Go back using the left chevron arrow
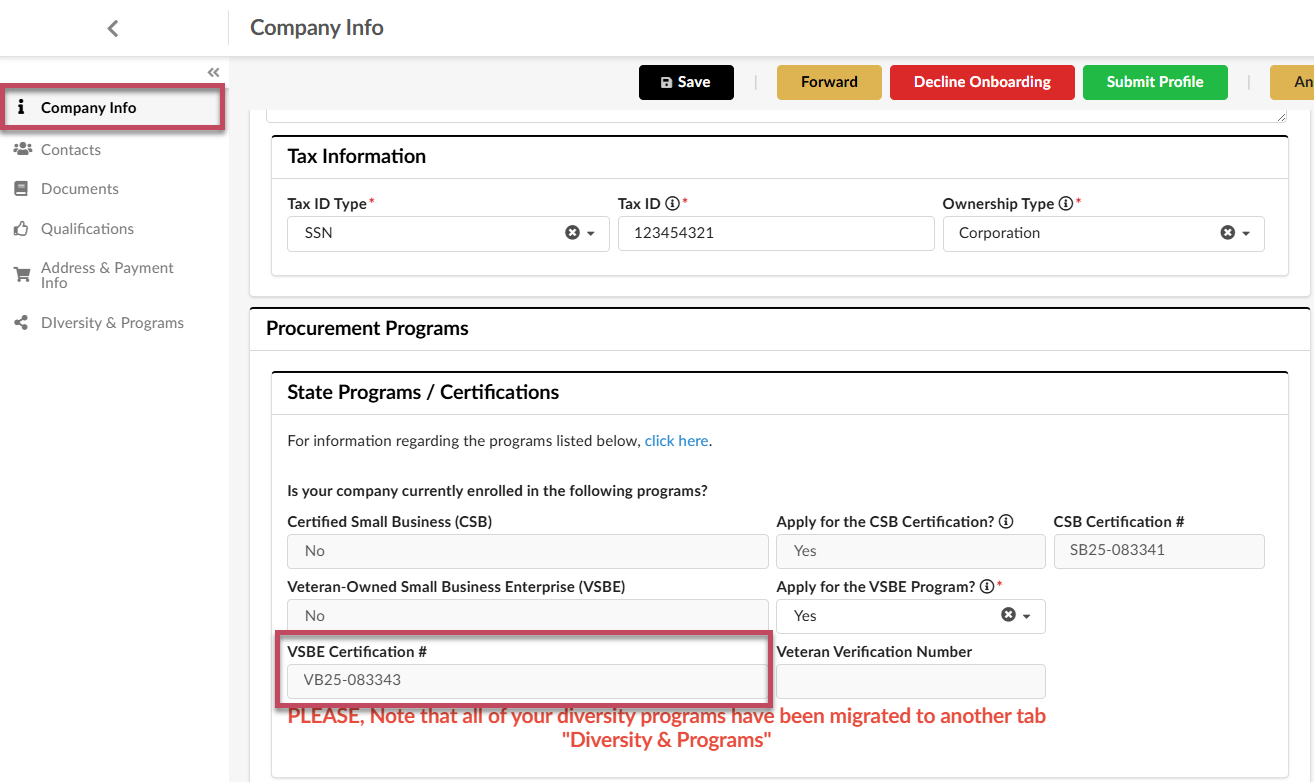The height and width of the screenshot is (782, 1314). coord(113,29)
